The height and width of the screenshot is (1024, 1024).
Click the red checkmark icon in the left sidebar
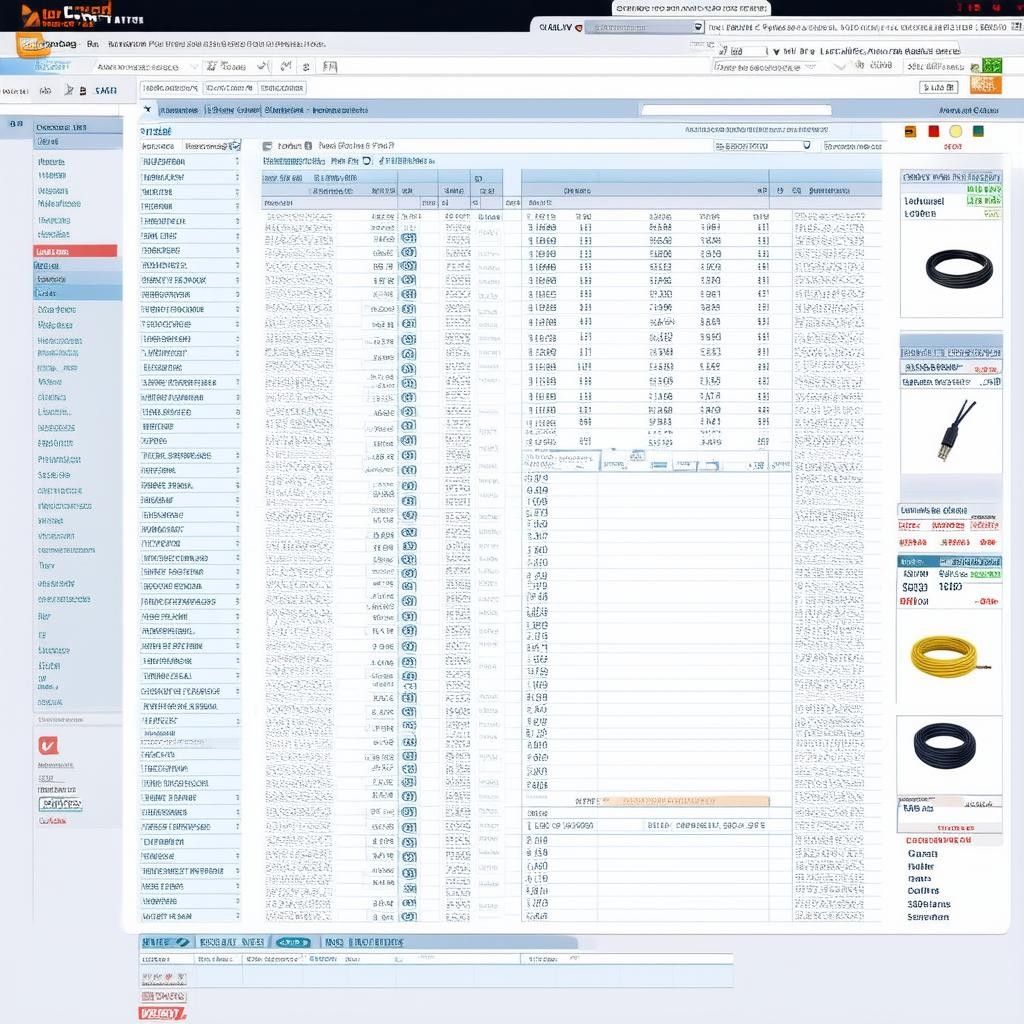47,745
